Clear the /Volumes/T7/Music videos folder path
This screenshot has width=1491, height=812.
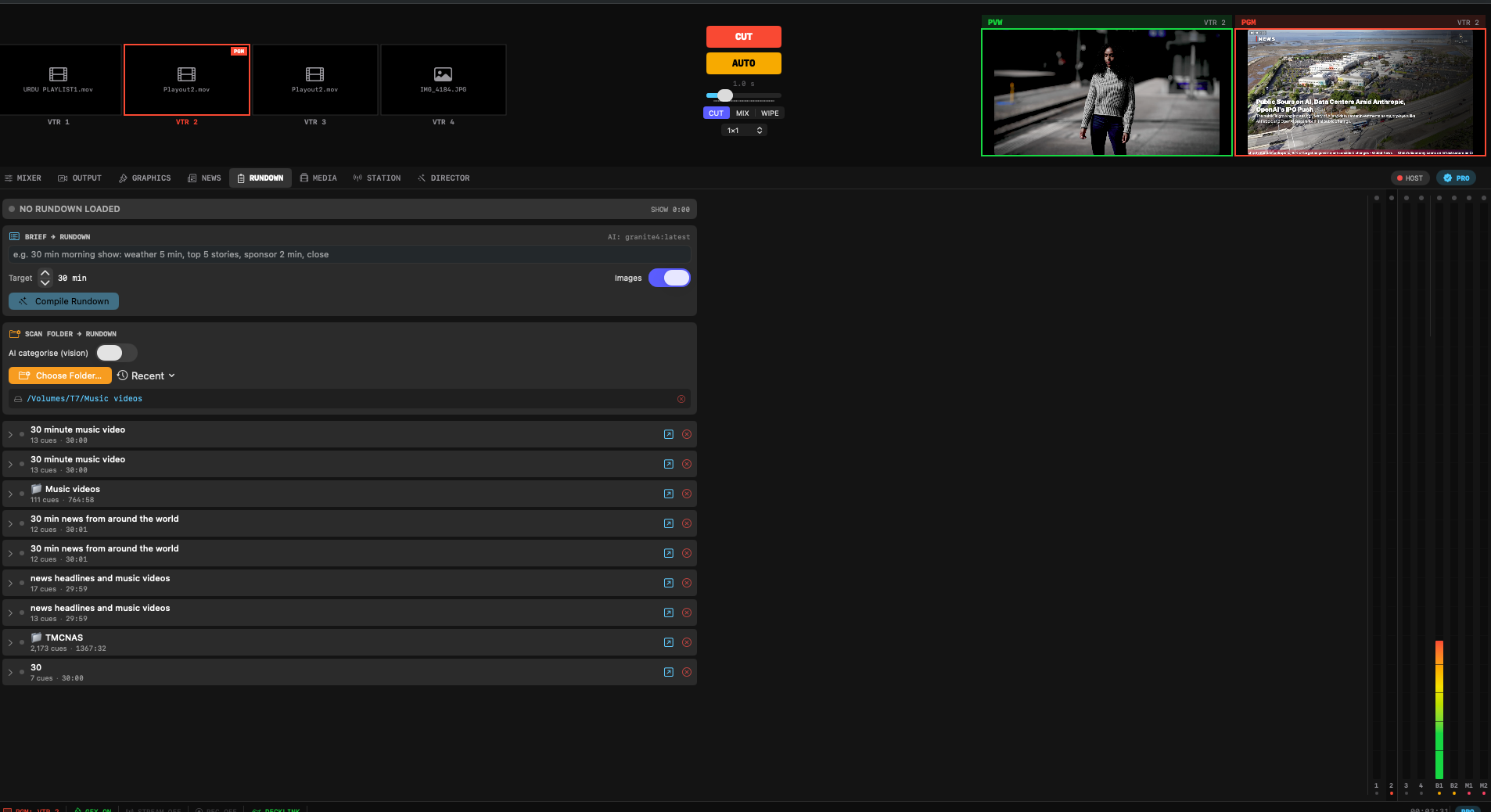click(681, 399)
